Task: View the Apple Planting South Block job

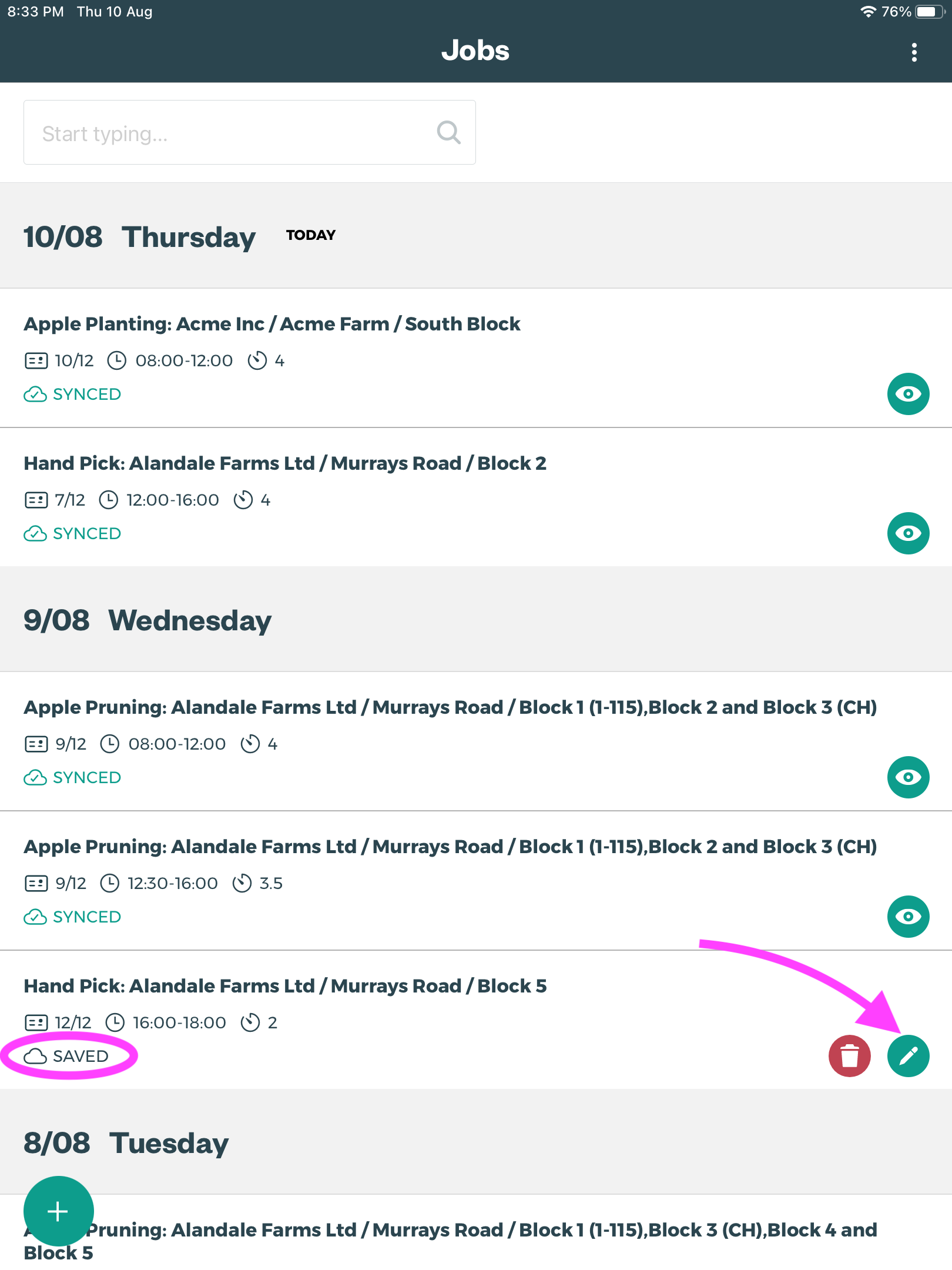Action: (x=908, y=394)
